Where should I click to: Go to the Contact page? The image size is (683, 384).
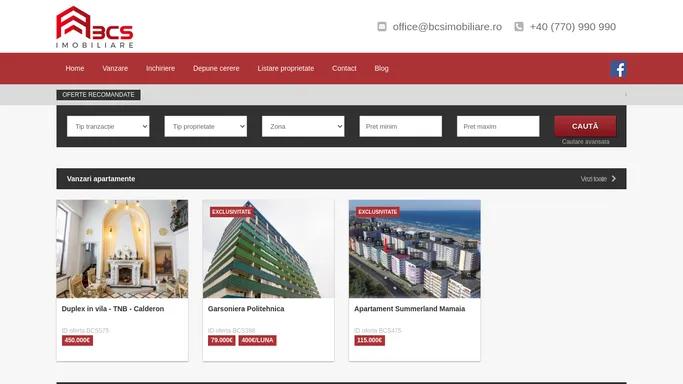click(344, 68)
